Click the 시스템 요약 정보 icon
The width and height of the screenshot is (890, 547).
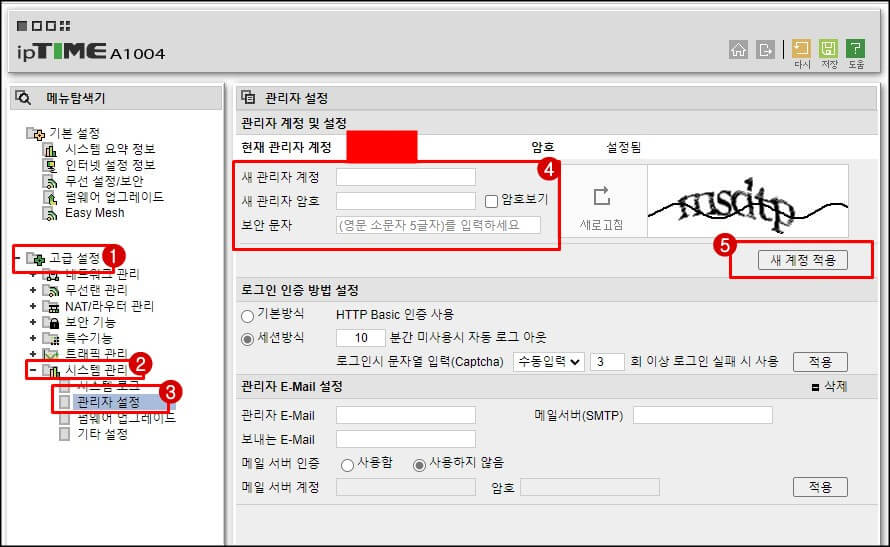pyautogui.click(x=51, y=150)
